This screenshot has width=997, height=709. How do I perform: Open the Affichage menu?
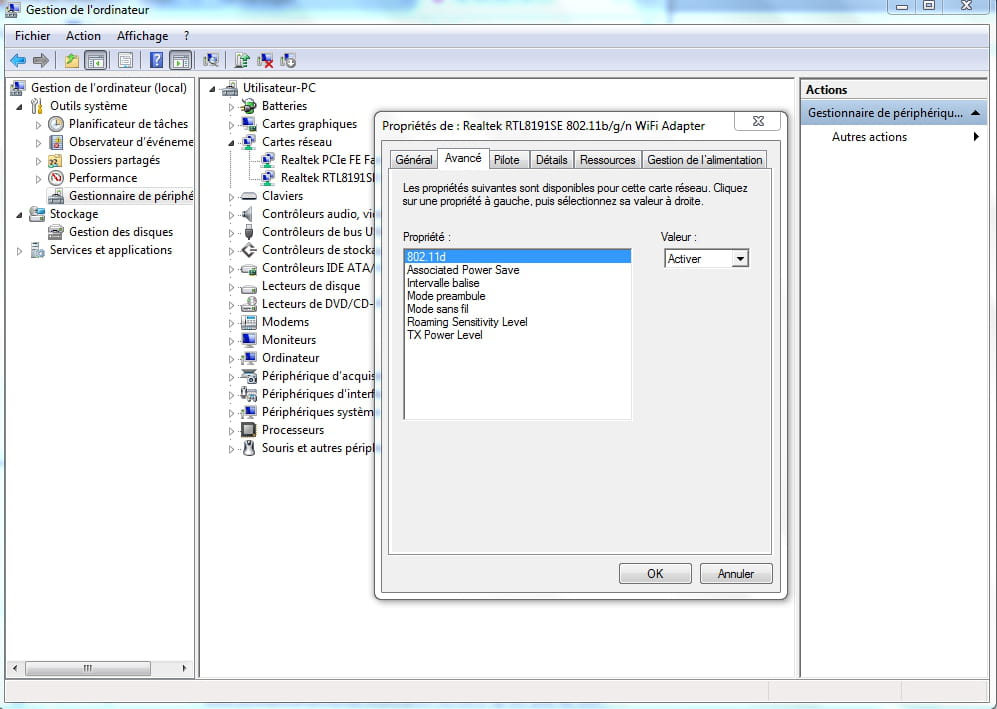(x=142, y=36)
